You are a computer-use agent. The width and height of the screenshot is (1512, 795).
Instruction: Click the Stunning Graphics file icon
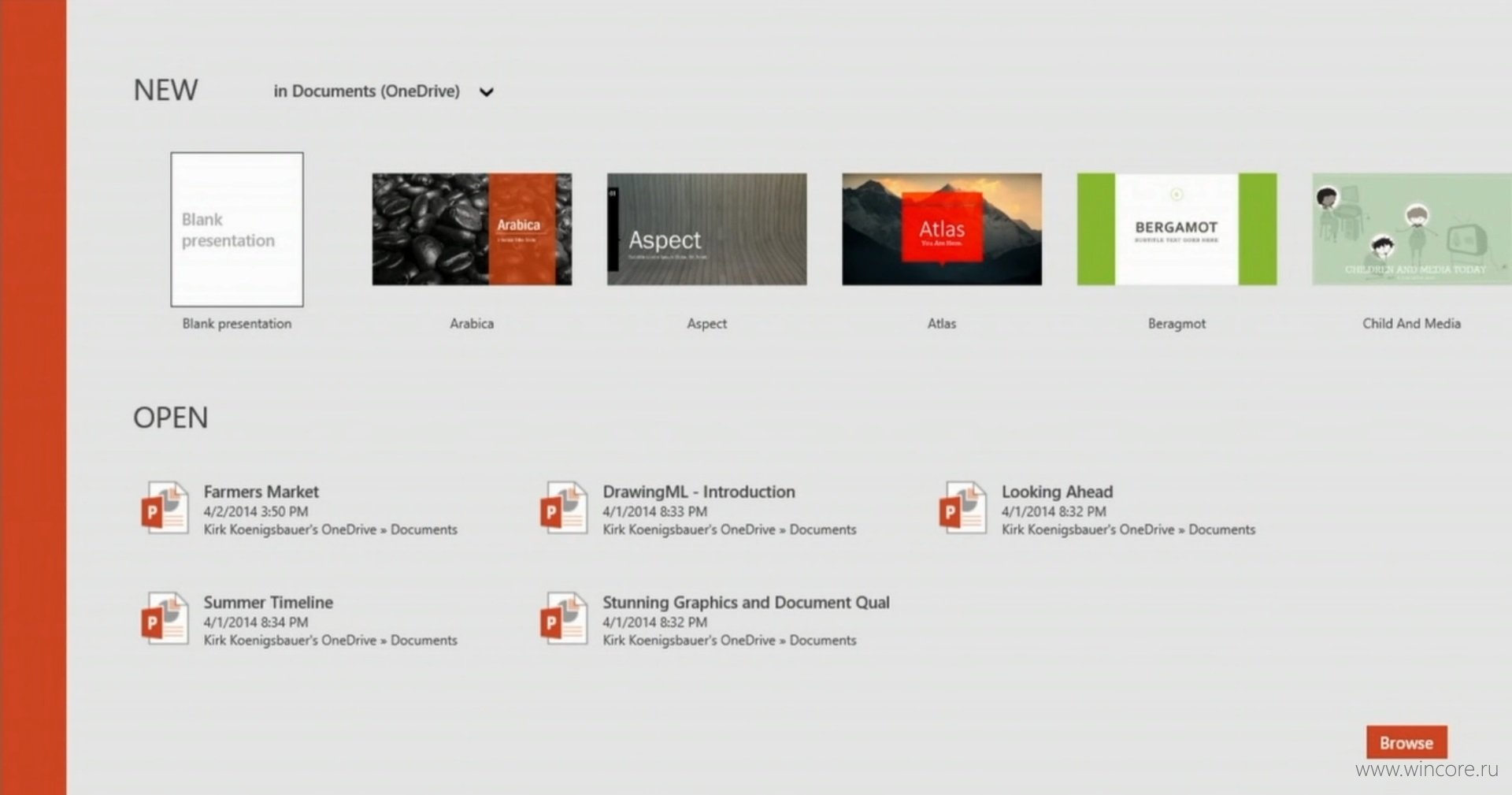(565, 619)
